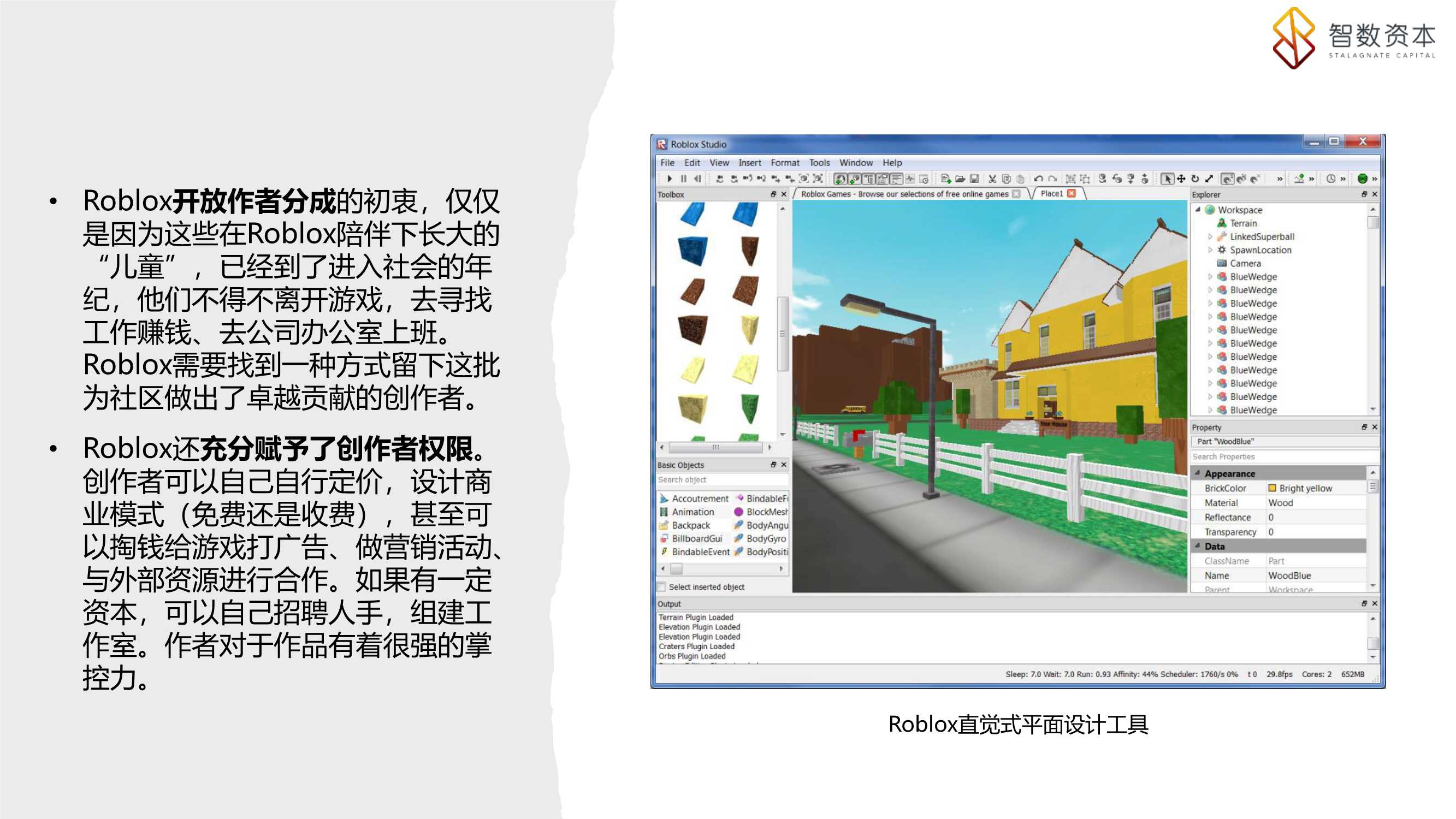Image resolution: width=1456 pixels, height=819 pixels.
Task: Expand overflow chevron after the clock icon
Action: click(1343, 179)
